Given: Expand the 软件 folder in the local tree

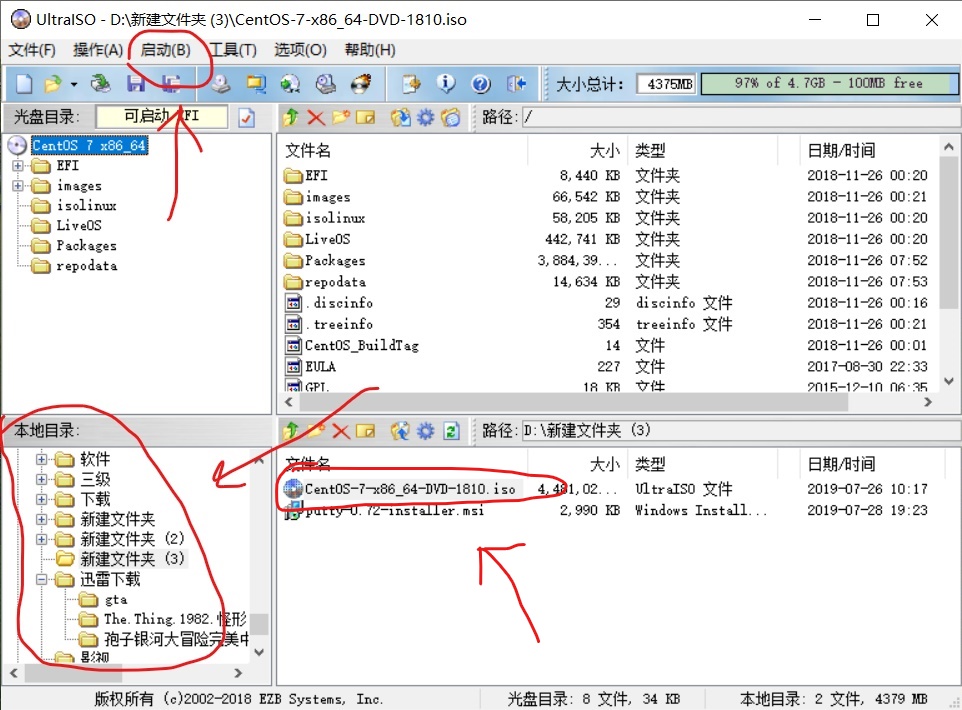Looking at the screenshot, I should [x=41, y=459].
